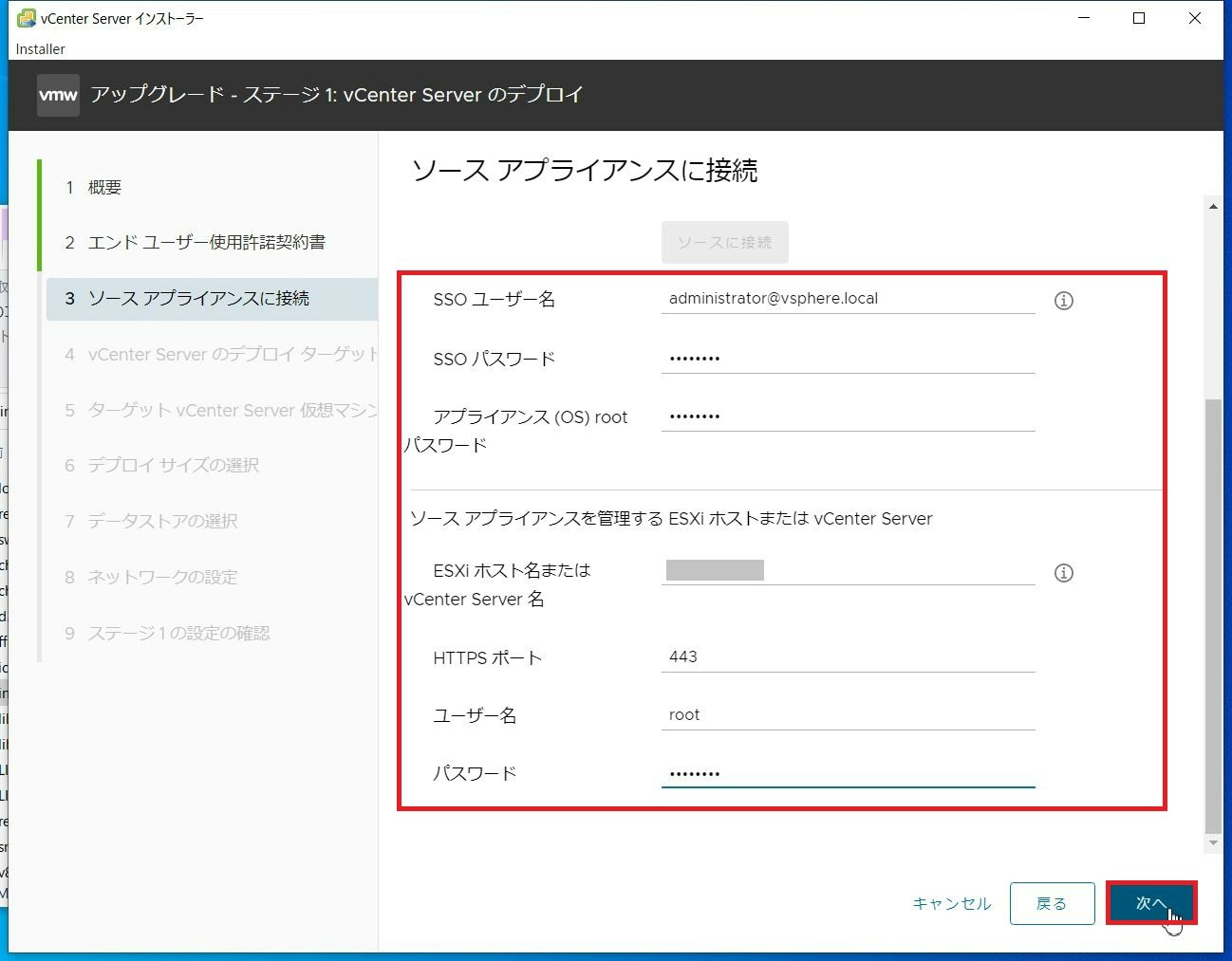This screenshot has height=961, width=1232.
Task: Focus the ユーザー名 field showing root
Action: [848, 715]
